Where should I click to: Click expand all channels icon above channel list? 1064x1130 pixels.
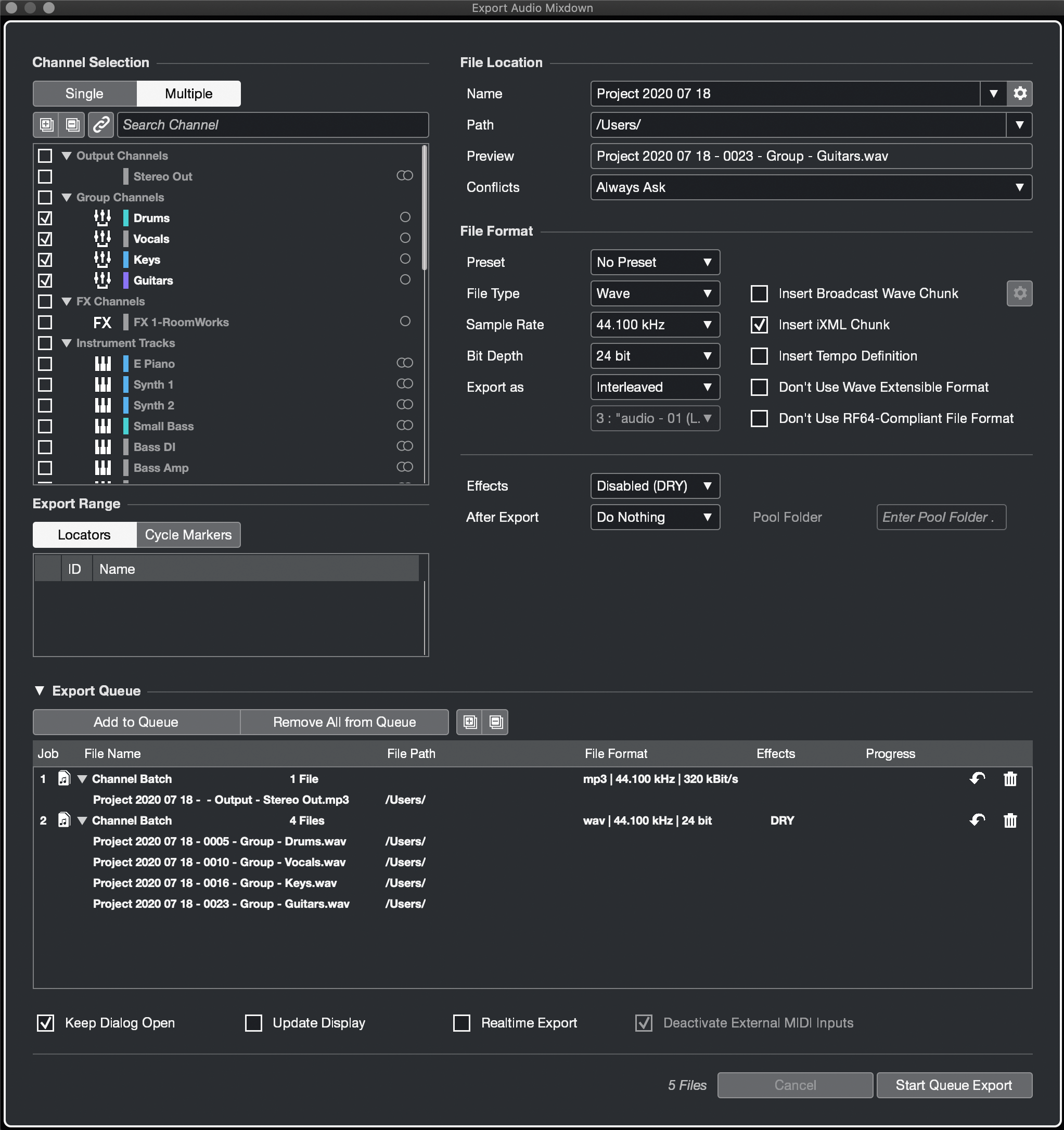tap(47, 124)
